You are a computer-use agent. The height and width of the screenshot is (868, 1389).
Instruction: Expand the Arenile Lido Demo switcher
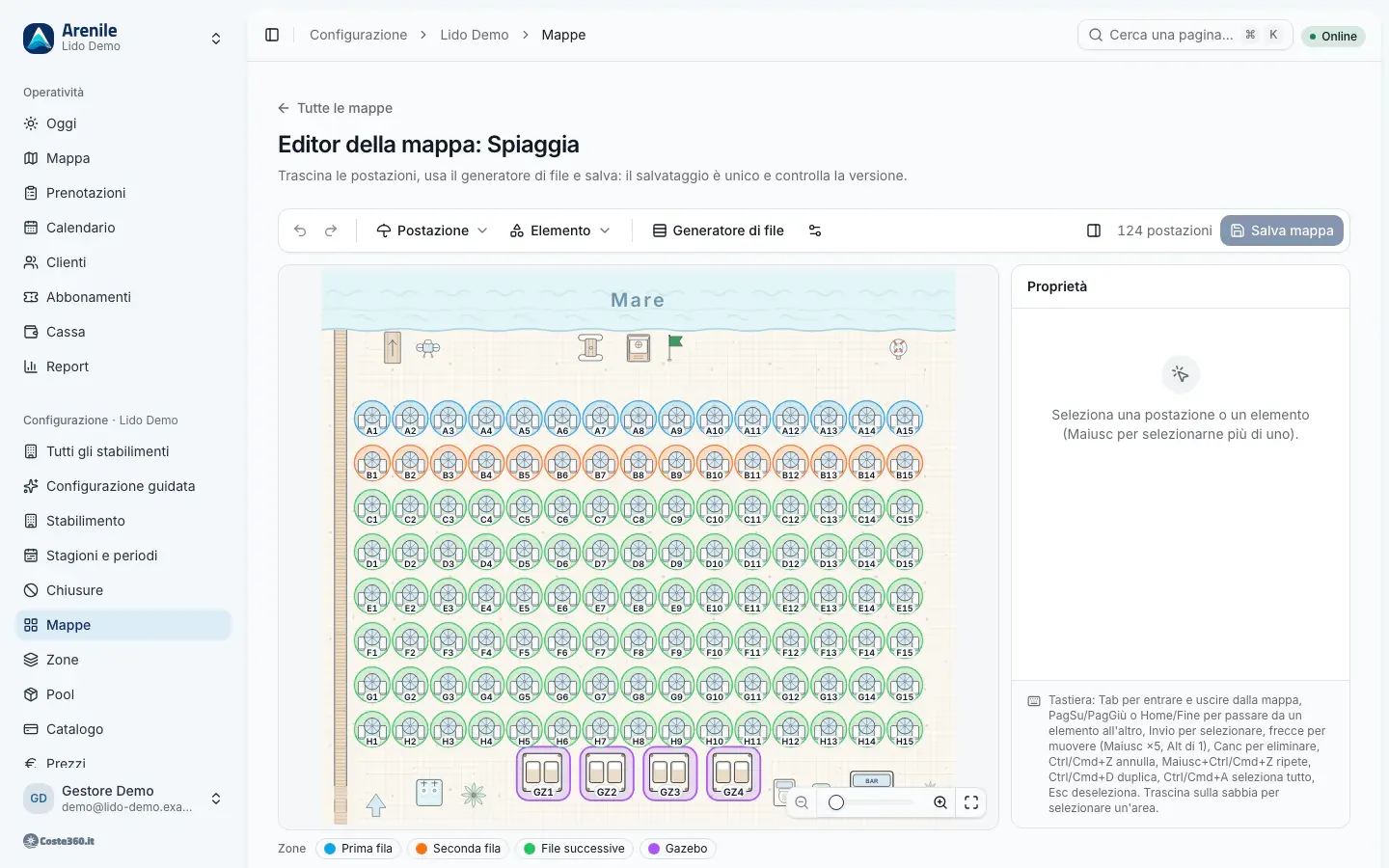click(123, 39)
